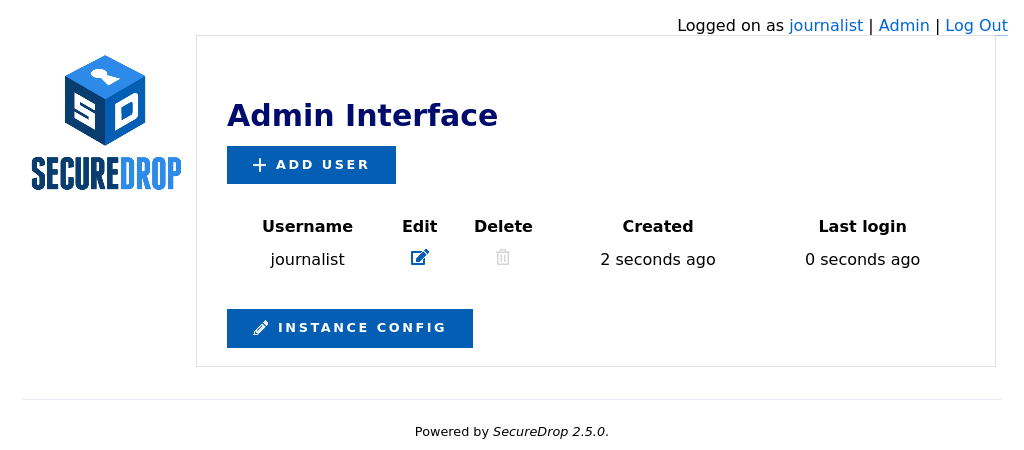Image resolution: width=1024 pixels, height=450 pixels.
Task: Click the Last login column header
Action: [x=862, y=226]
